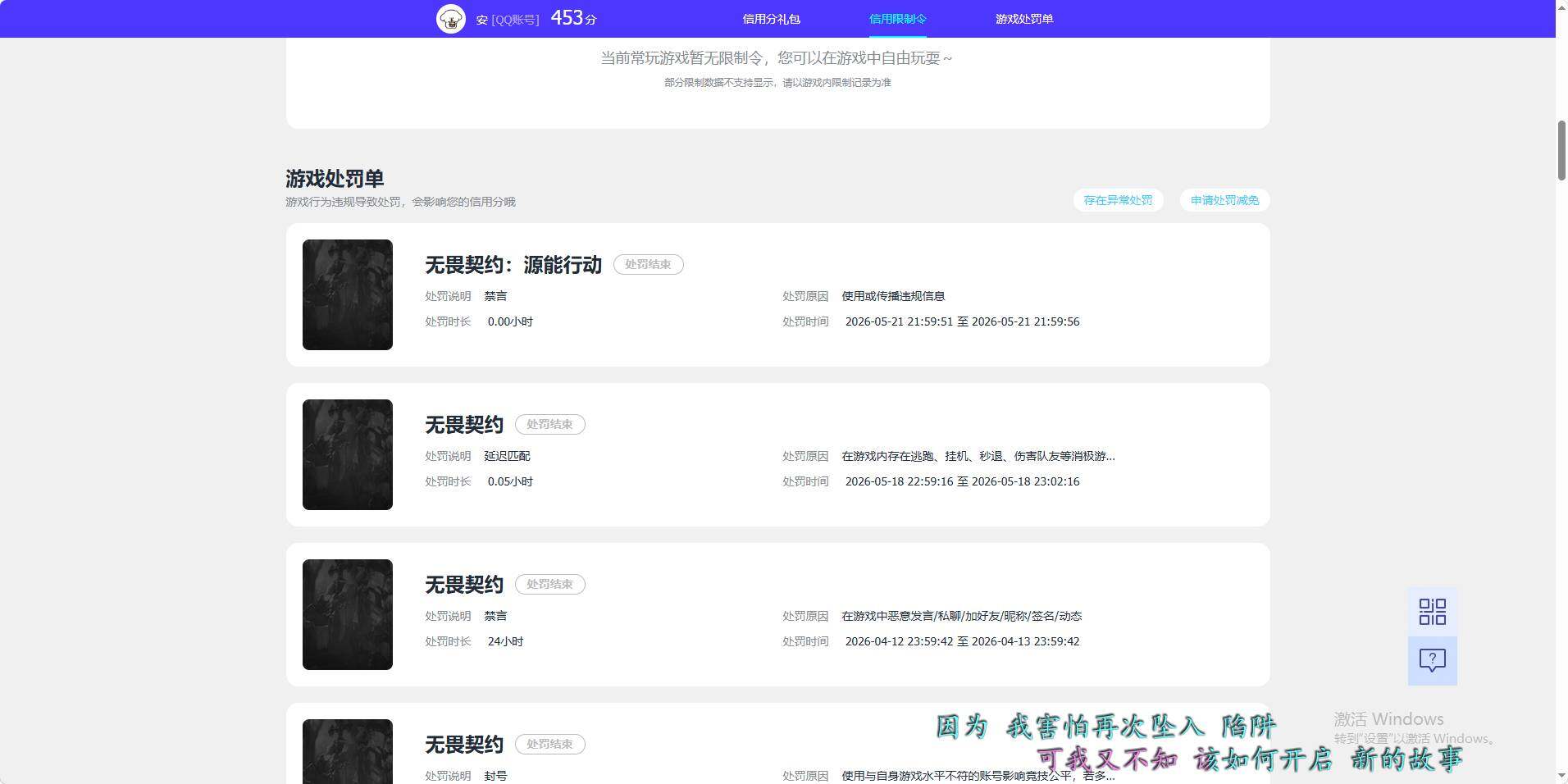Click the 453分 credit score
The width and height of the screenshot is (1568, 784).
(573, 18)
